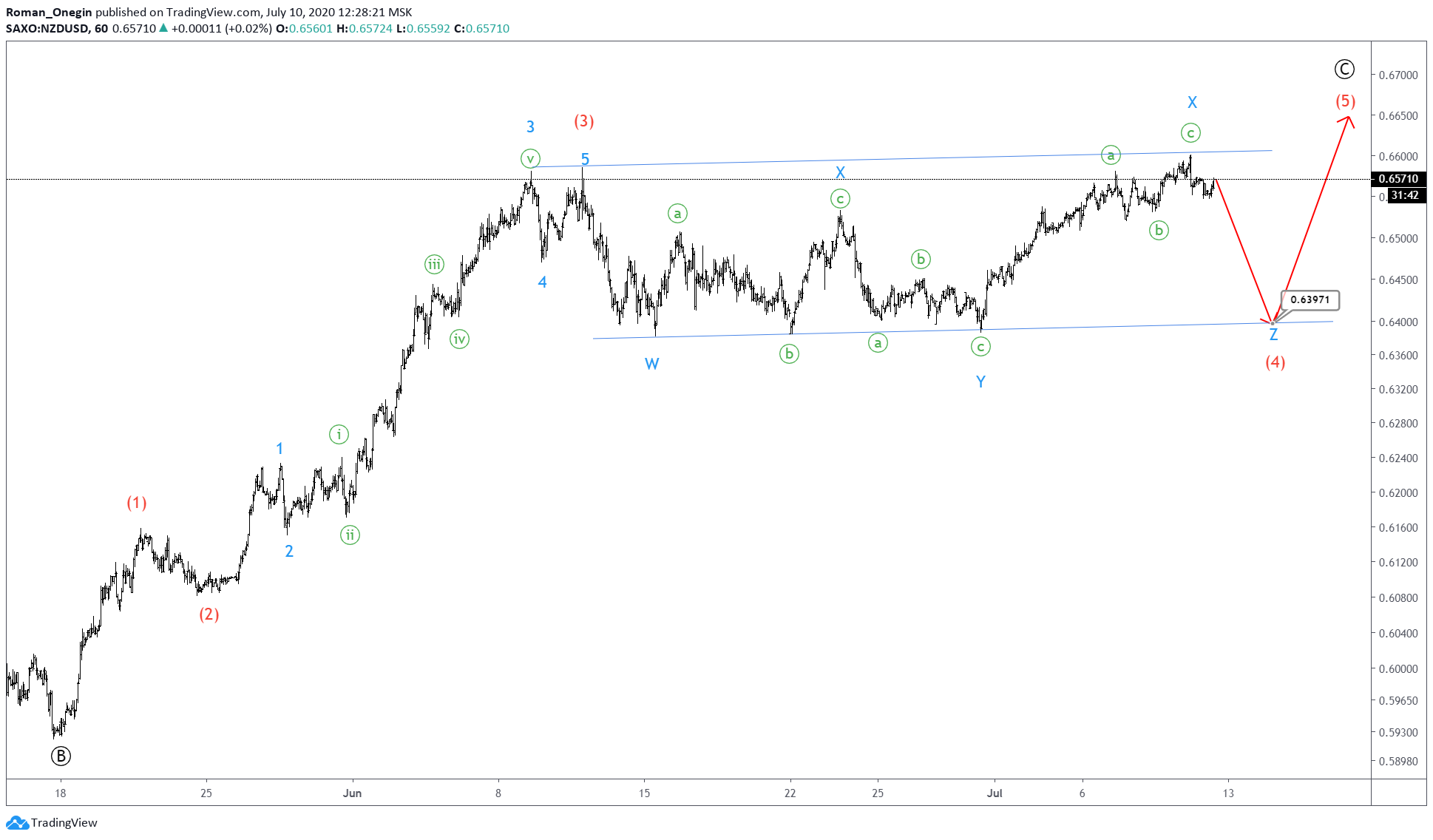Viewport: 1433px width, 840px height.
Task: Click the countdown timer label 31:42
Action: pos(1403,195)
